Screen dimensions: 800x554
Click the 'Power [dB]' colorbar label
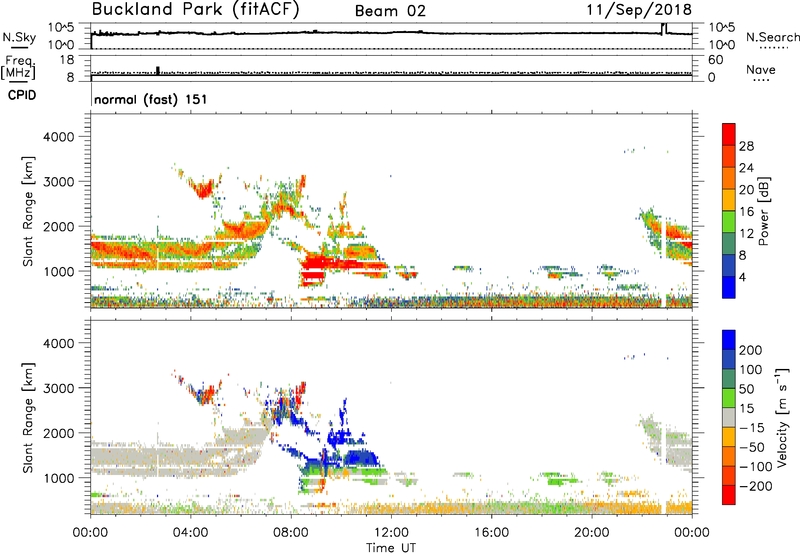763,211
